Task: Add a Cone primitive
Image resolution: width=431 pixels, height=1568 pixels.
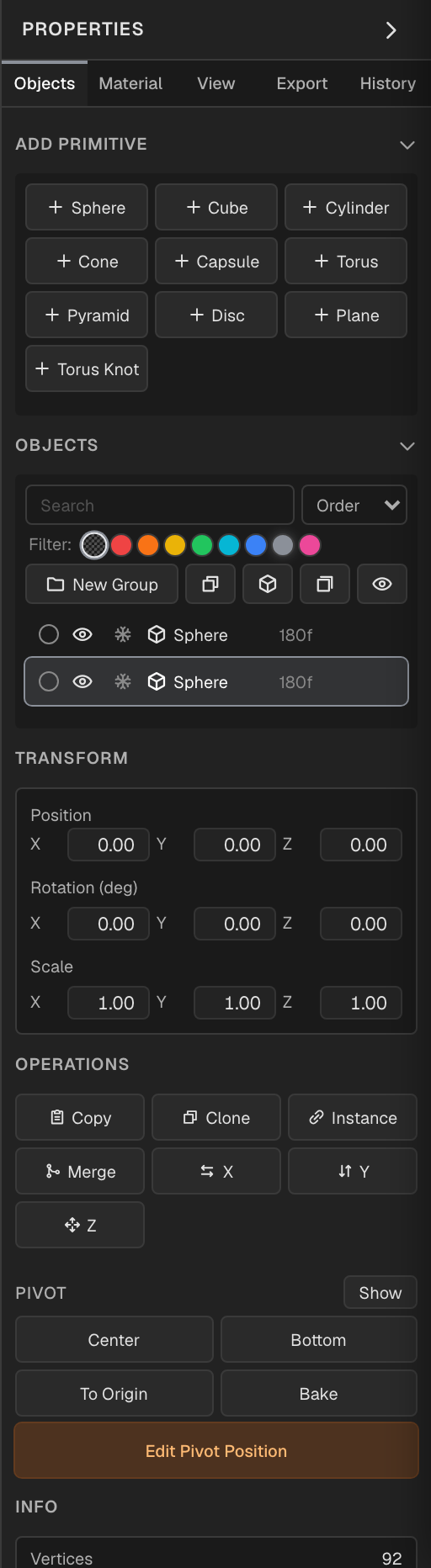Action: pyautogui.click(x=87, y=261)
